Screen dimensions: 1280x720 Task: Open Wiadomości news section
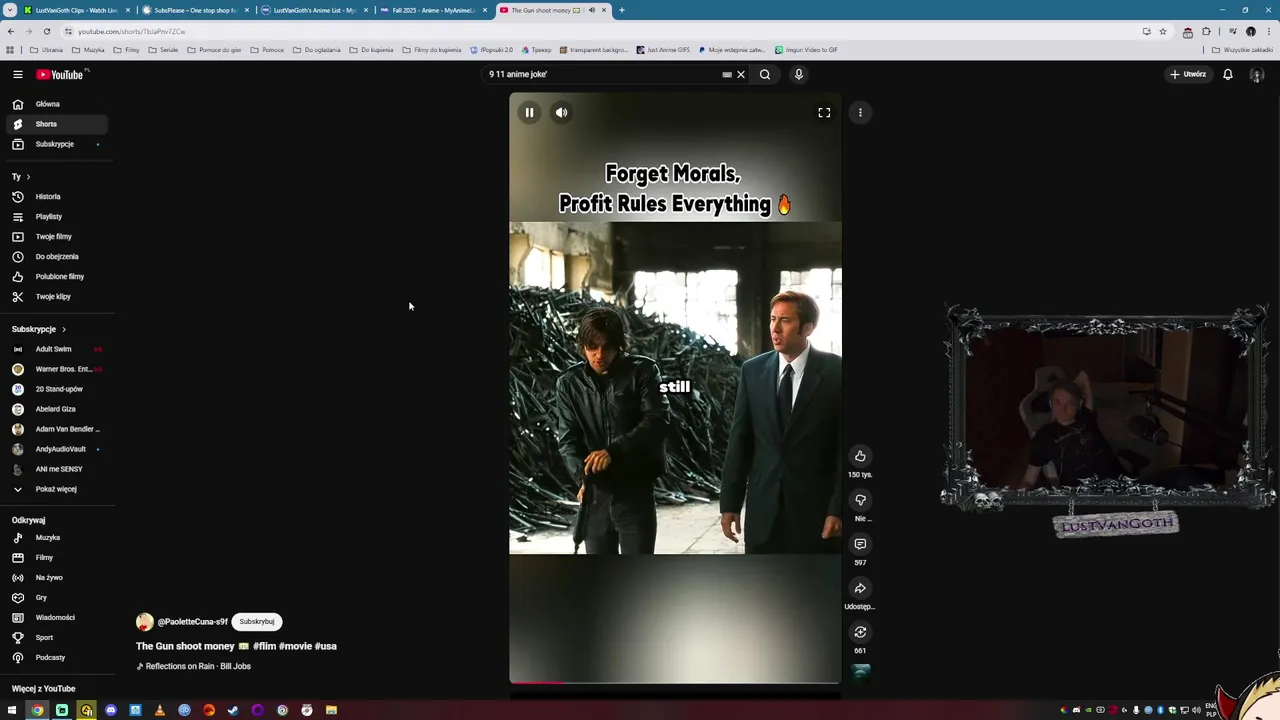tap(57, 617)
